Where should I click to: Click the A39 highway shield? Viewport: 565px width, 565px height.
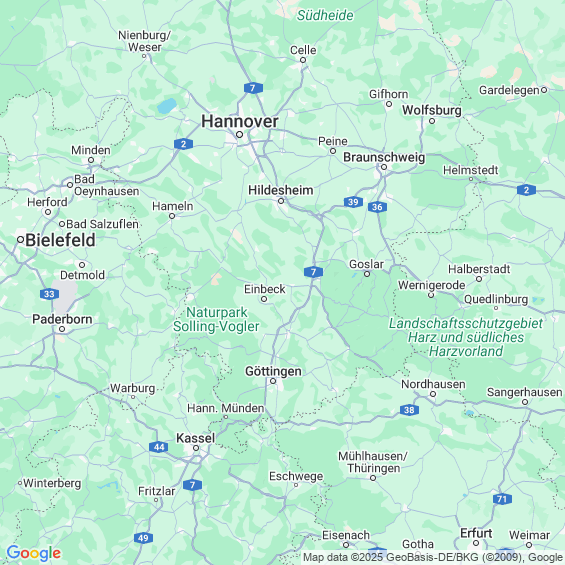(x=353, y=202)
